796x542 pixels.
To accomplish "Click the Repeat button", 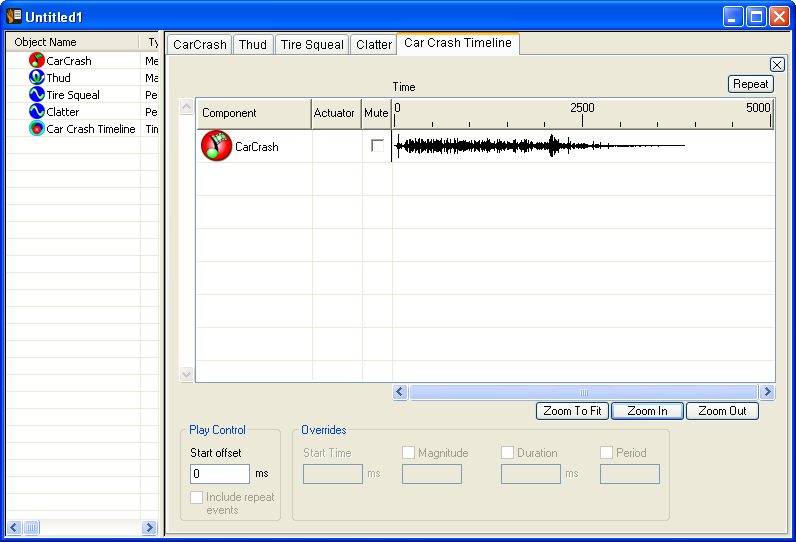I will point(750,84).
